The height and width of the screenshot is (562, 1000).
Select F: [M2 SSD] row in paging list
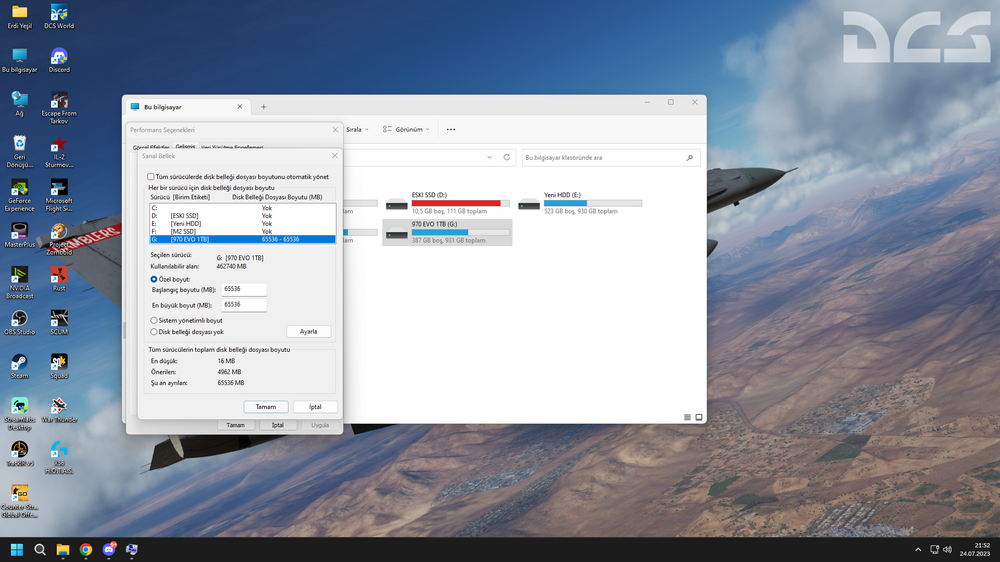242,232
